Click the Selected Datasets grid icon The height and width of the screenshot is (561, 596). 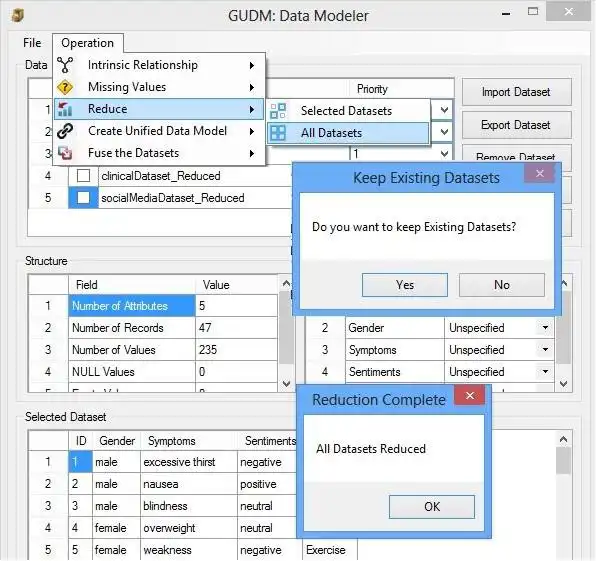278,111
